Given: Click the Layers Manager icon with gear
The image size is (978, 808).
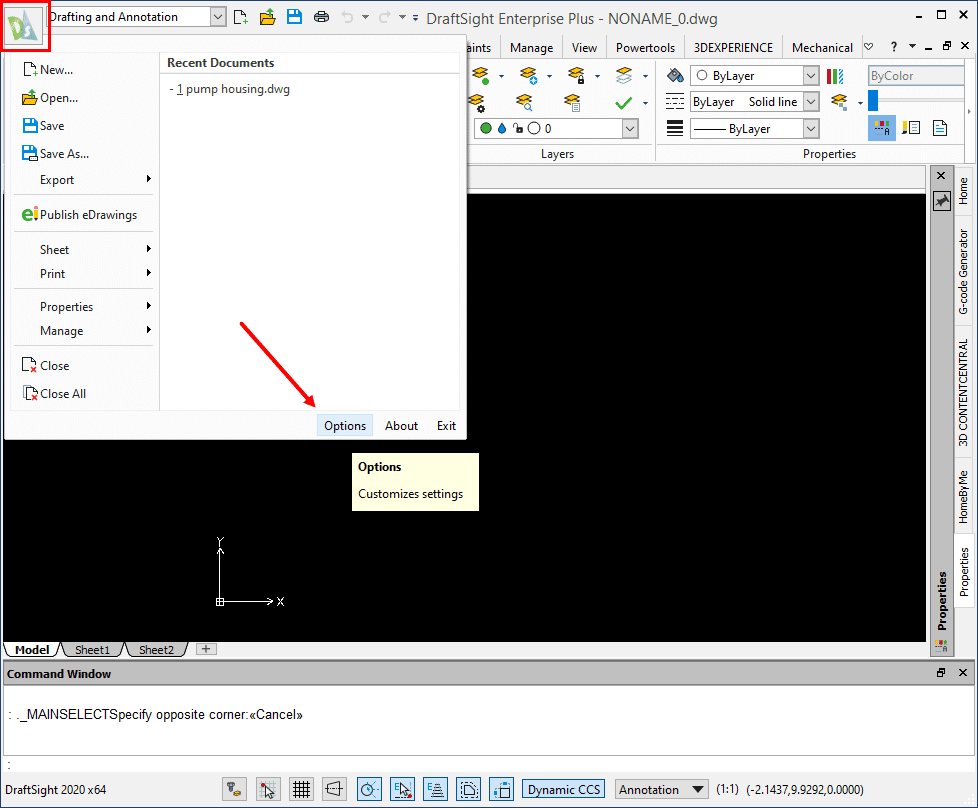Looking at the screenshot, I should tap(477, 102).
